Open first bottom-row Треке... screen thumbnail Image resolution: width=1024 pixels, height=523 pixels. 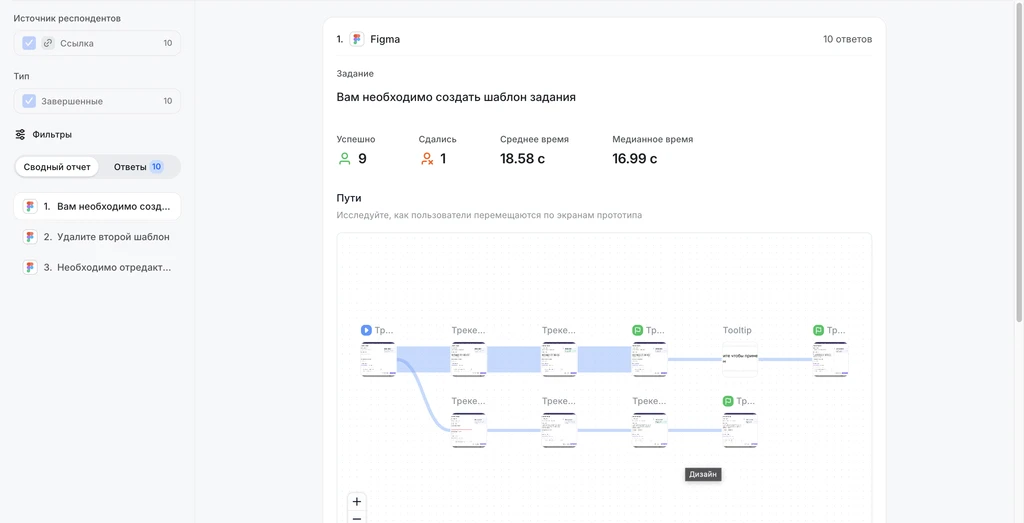[x=469, y=430]
